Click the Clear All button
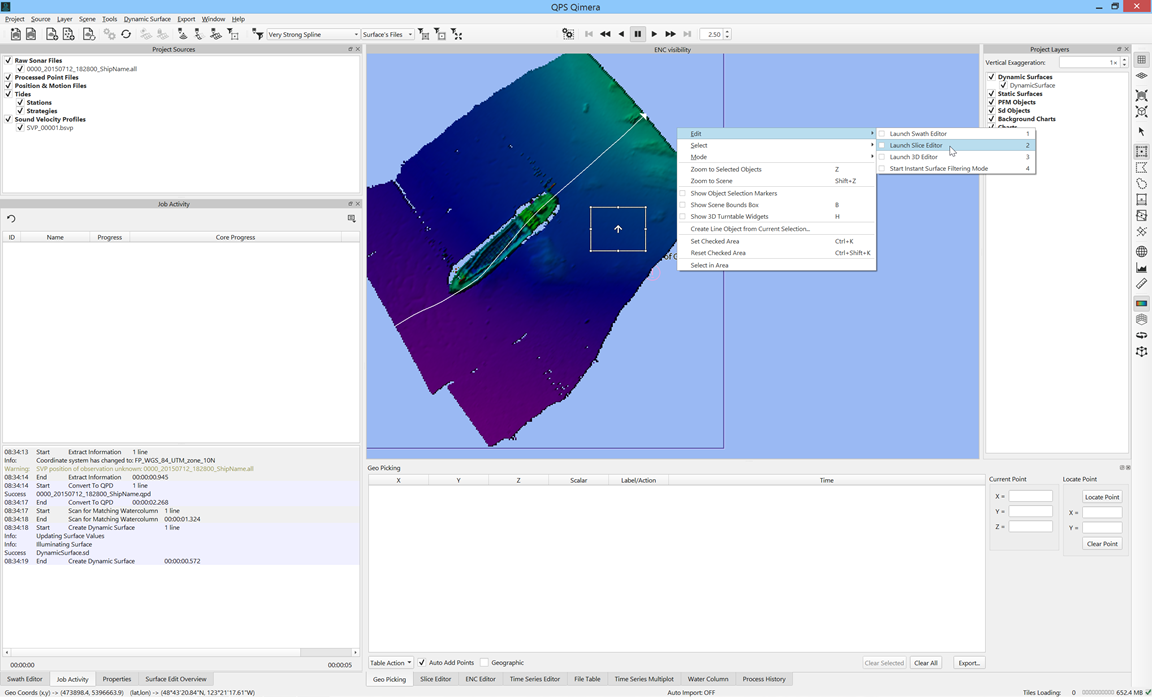 925,662
